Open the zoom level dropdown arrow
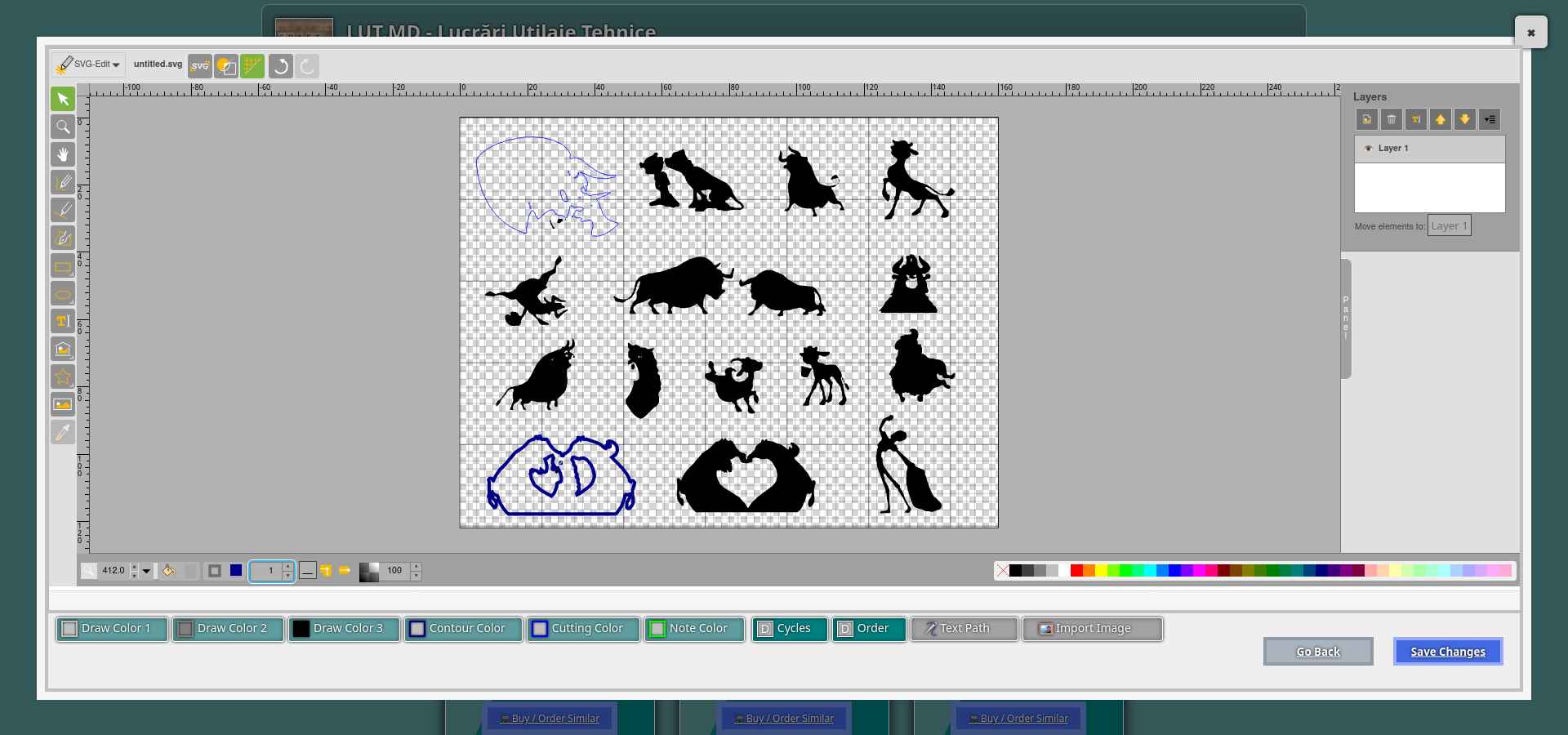The height and width of the screenshot is (735, 1568). [146, 571]
